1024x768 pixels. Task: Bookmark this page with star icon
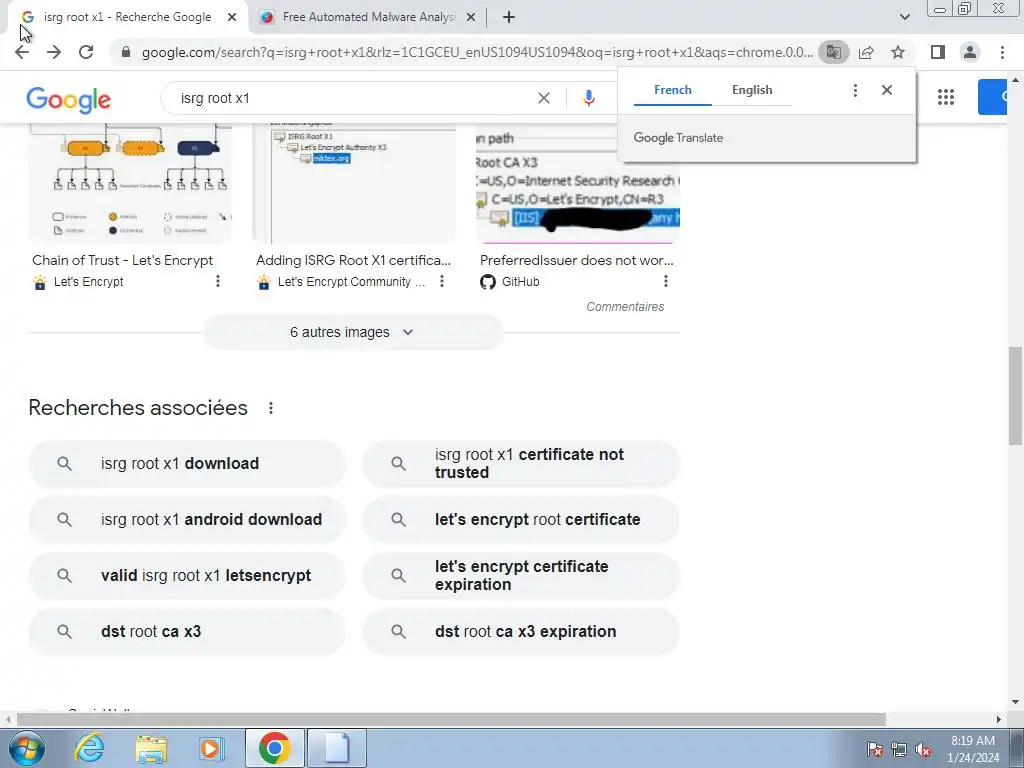point(898,52)
